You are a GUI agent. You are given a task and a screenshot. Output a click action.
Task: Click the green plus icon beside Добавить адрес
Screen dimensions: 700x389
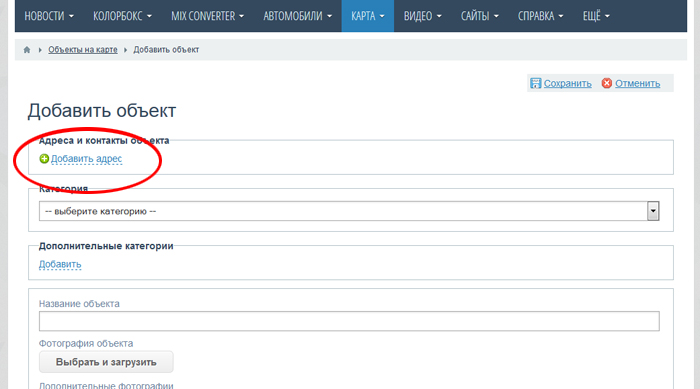(44, 159)
